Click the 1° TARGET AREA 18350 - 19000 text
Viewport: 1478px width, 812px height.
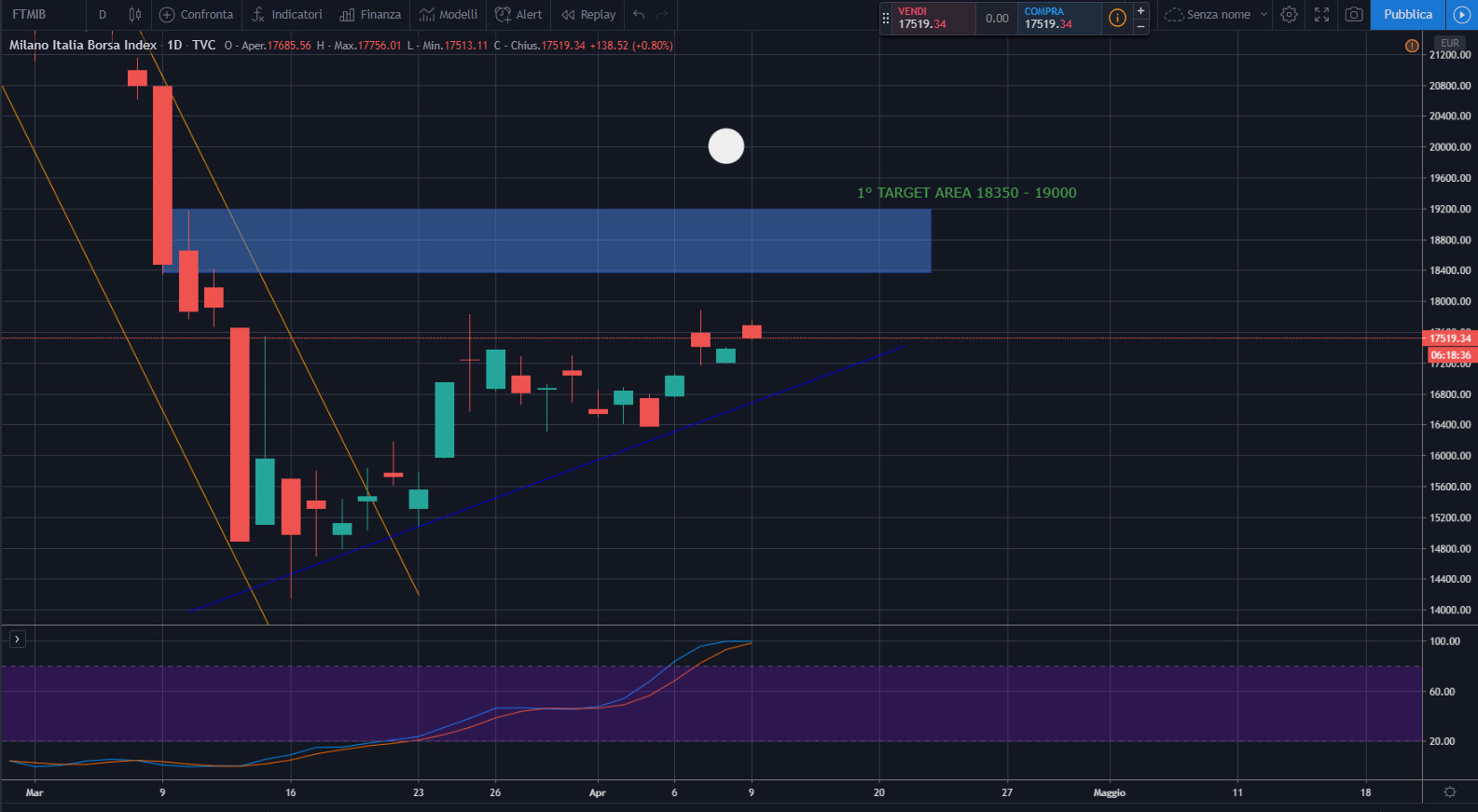pyautogui.click(x=966, y=192)
